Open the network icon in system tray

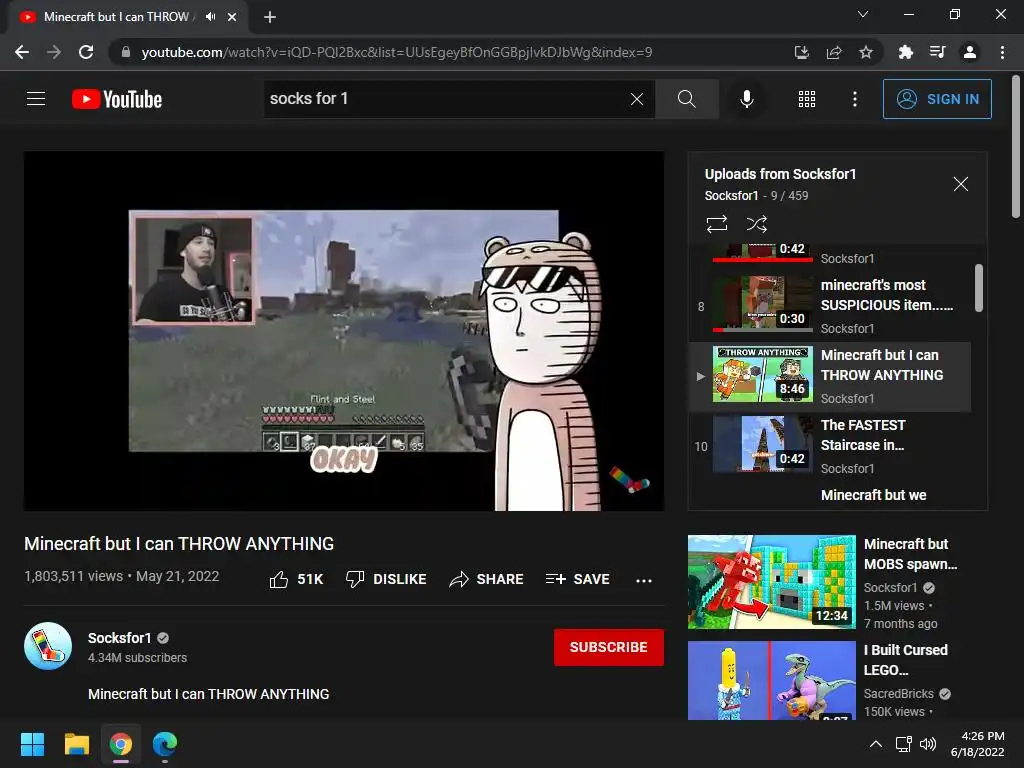coord(903,744)
